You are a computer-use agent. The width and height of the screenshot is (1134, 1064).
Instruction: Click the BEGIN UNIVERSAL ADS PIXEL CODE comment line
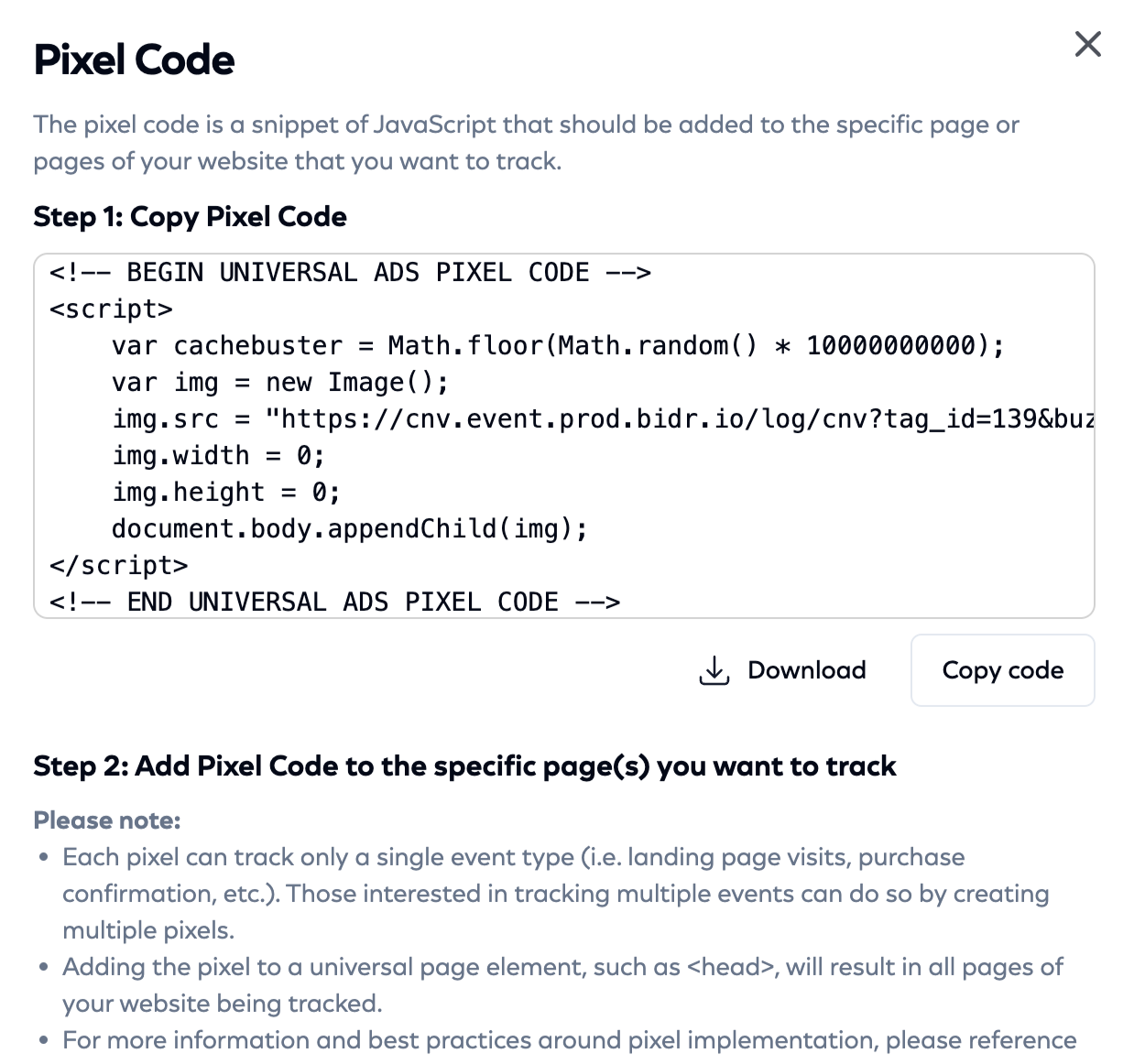(x=350, y=273)
